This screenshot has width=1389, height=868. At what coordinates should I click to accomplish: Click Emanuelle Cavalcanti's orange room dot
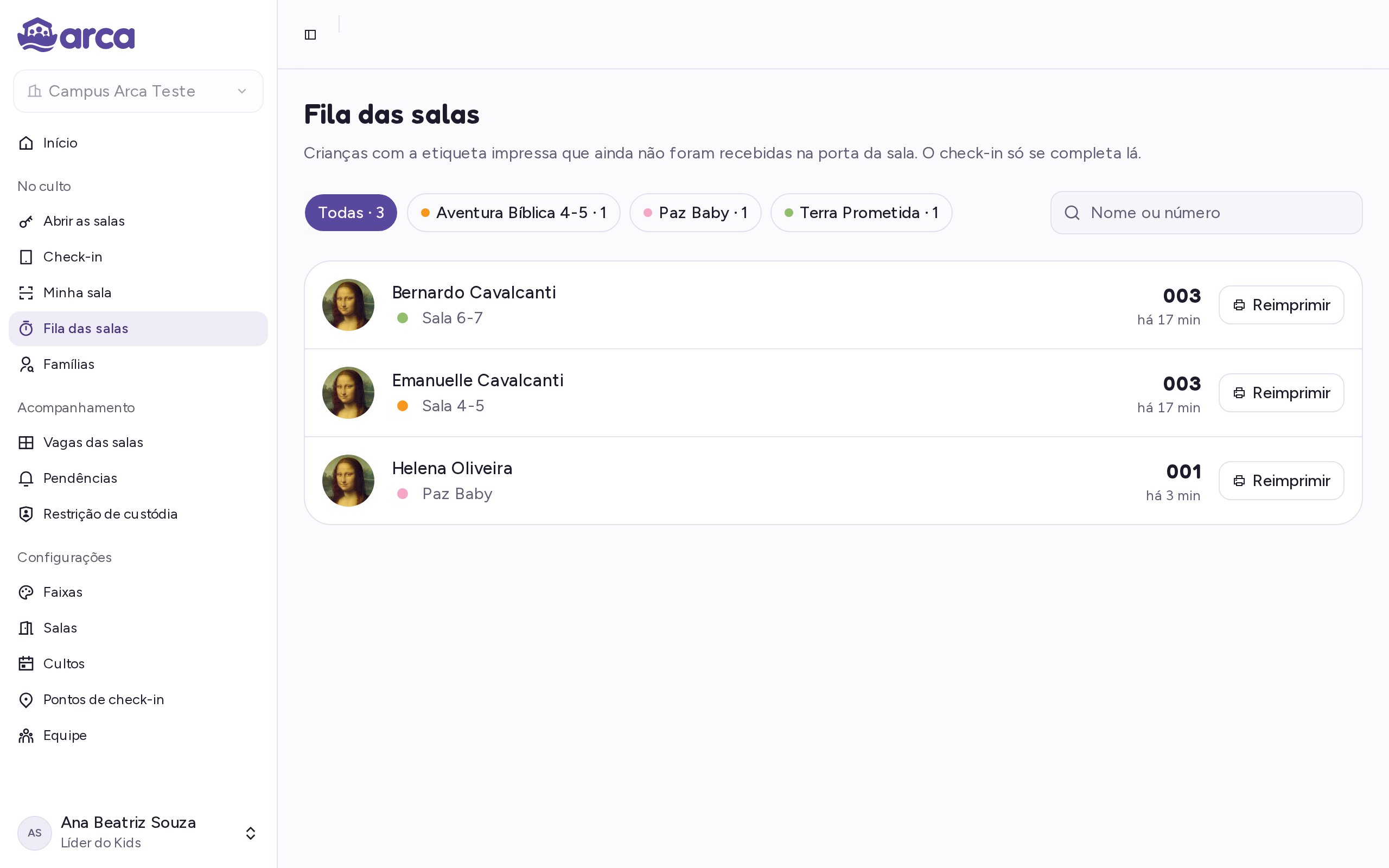click(403, 406)
